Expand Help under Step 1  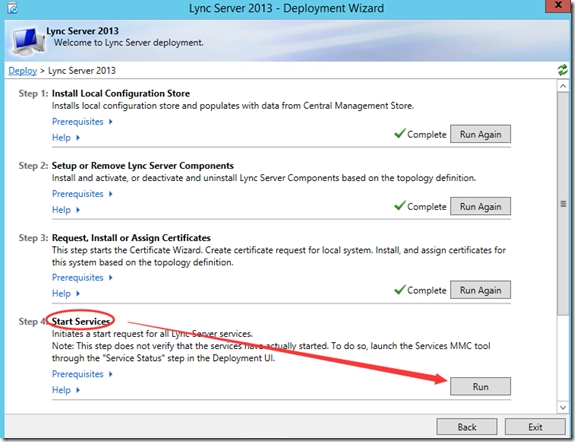pyautogui.click(x=66, y=138)
